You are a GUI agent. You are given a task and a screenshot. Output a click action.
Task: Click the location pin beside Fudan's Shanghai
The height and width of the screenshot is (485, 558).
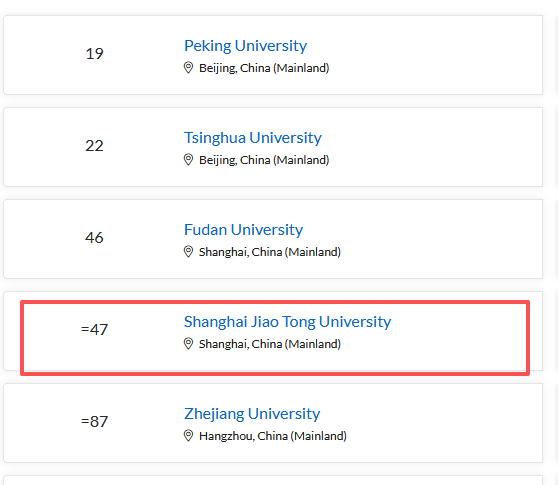click(x=188, y=252)
